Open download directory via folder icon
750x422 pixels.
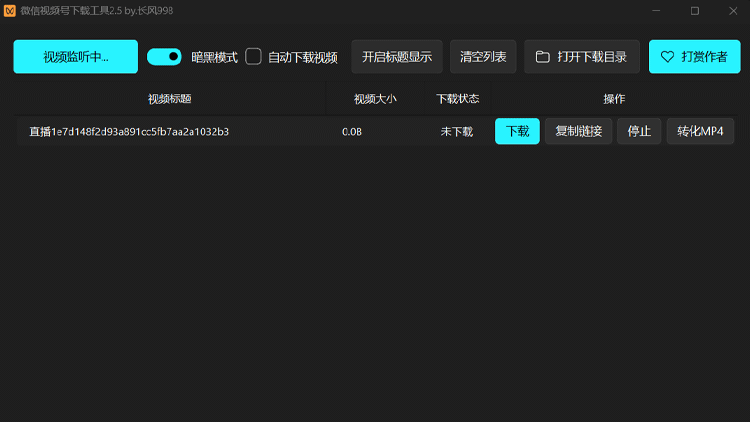pos(543,57)
